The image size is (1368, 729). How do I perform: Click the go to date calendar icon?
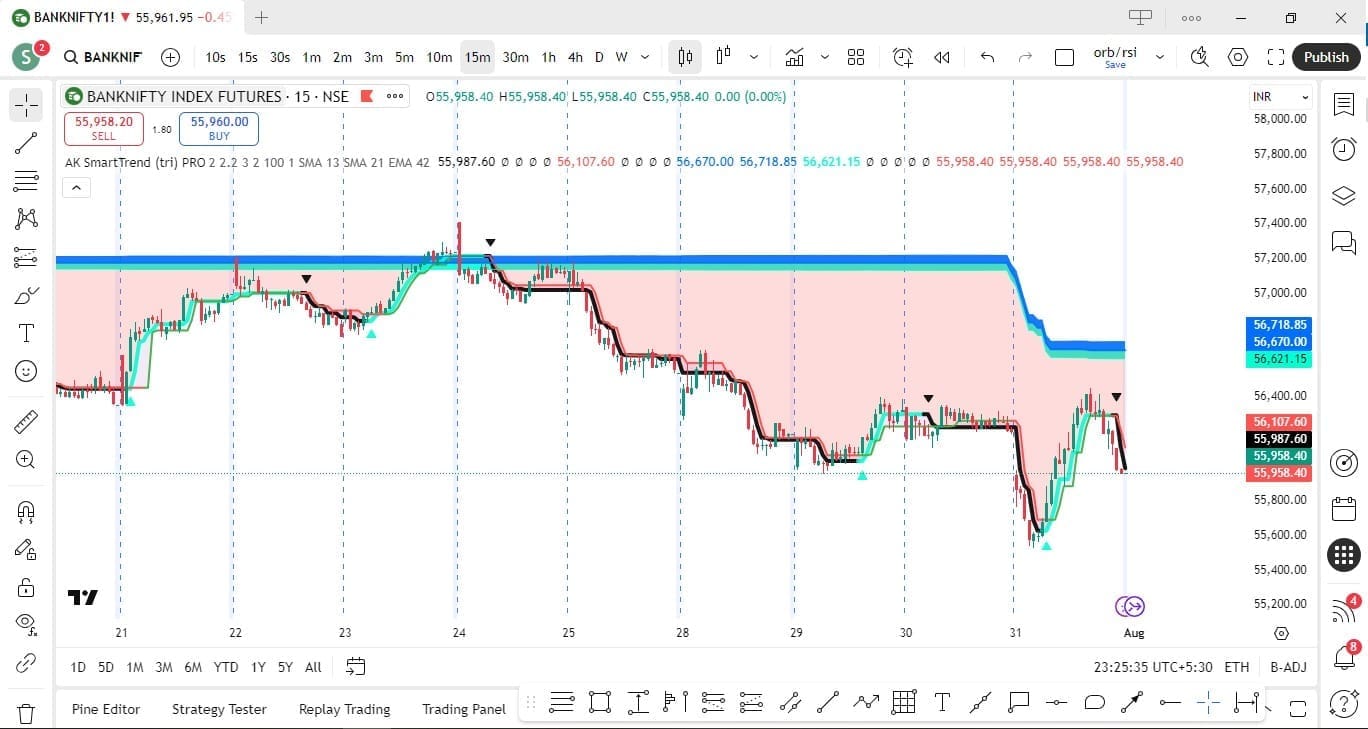(355, 667)
